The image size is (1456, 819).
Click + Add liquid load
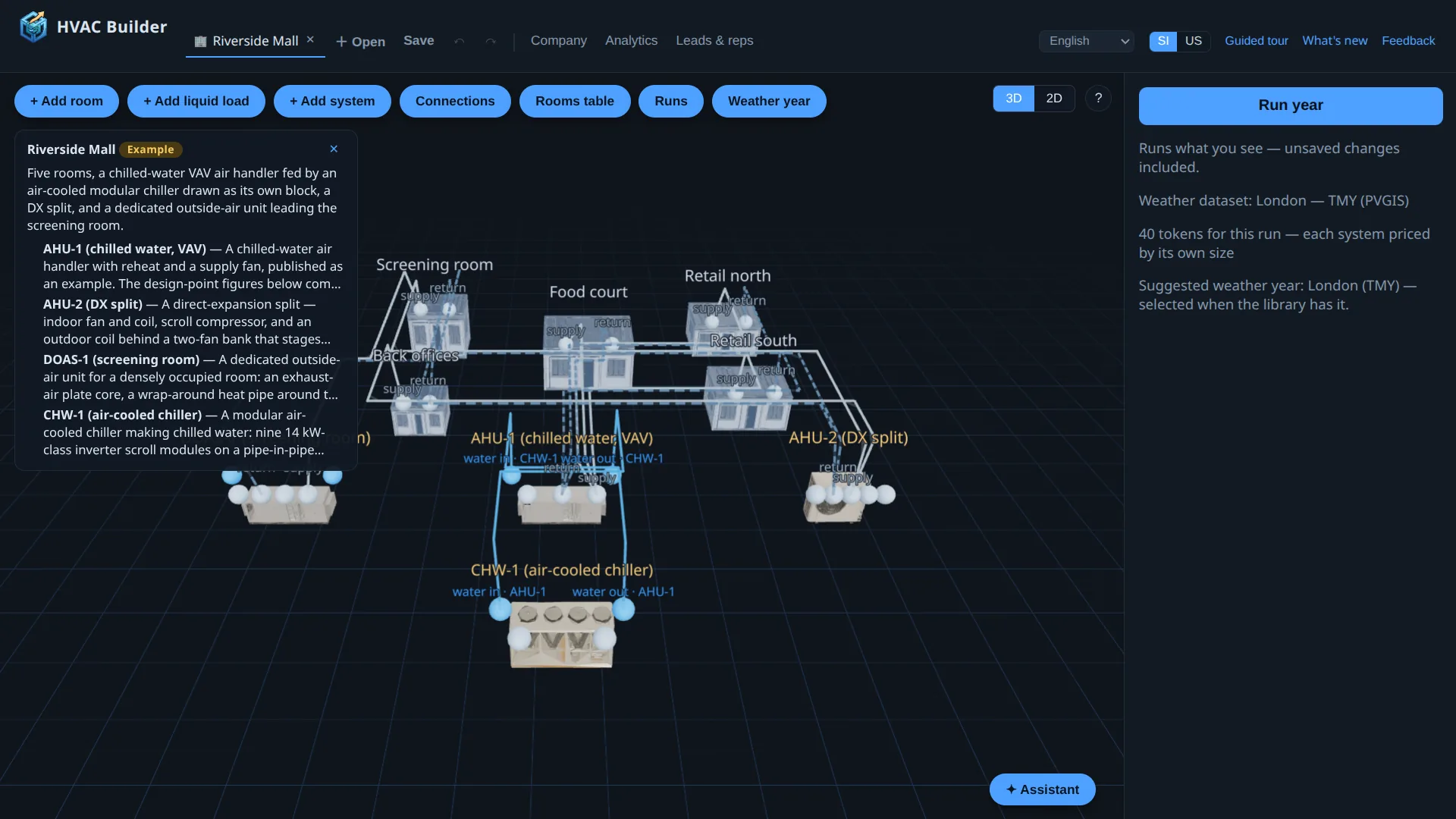(196, 101)
